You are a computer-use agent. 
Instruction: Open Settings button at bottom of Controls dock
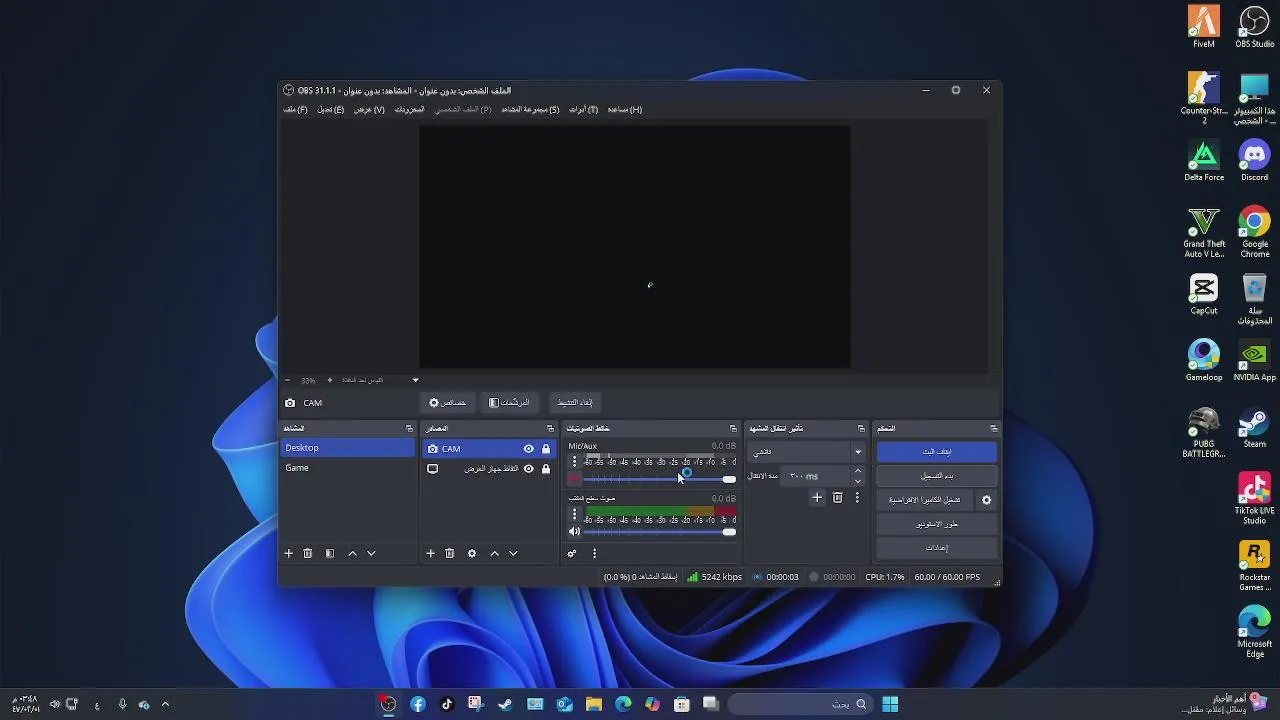pos(937,548)
